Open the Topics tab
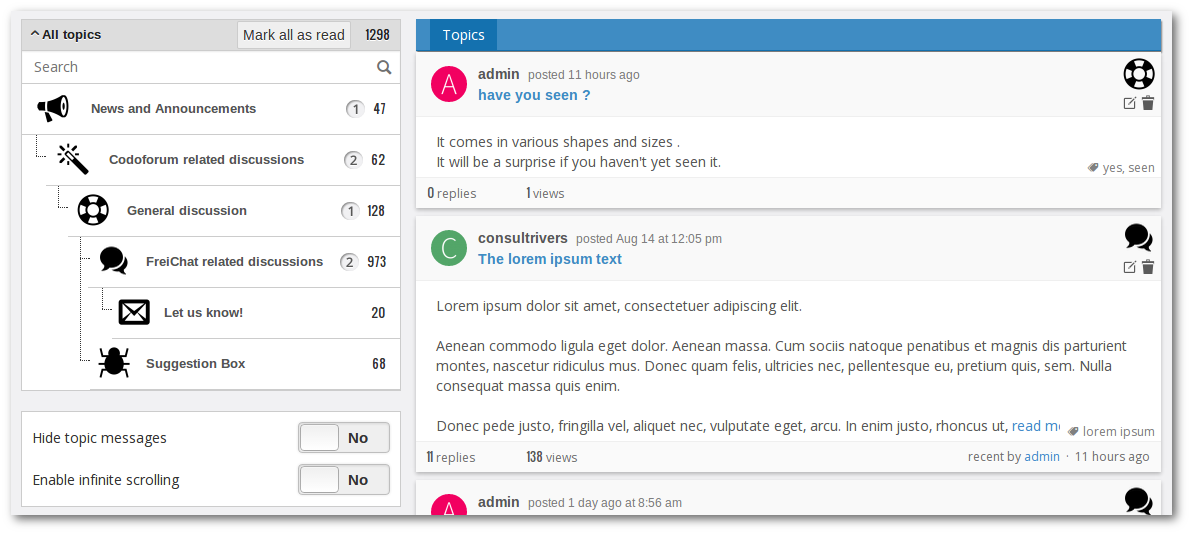Screen dimensions: 1191x534 (463, 35)
